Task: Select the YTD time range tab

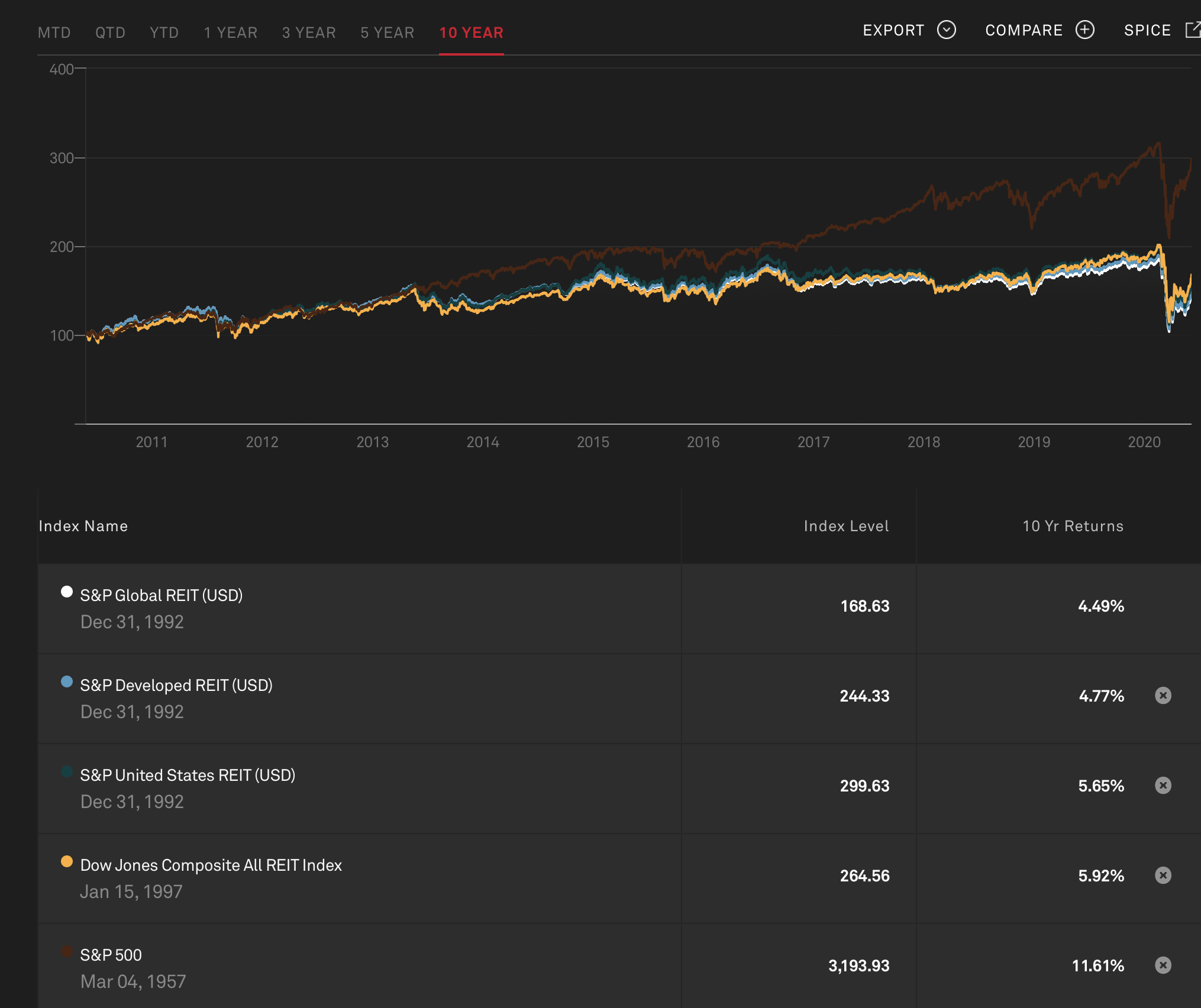Action: coord(164,33)
